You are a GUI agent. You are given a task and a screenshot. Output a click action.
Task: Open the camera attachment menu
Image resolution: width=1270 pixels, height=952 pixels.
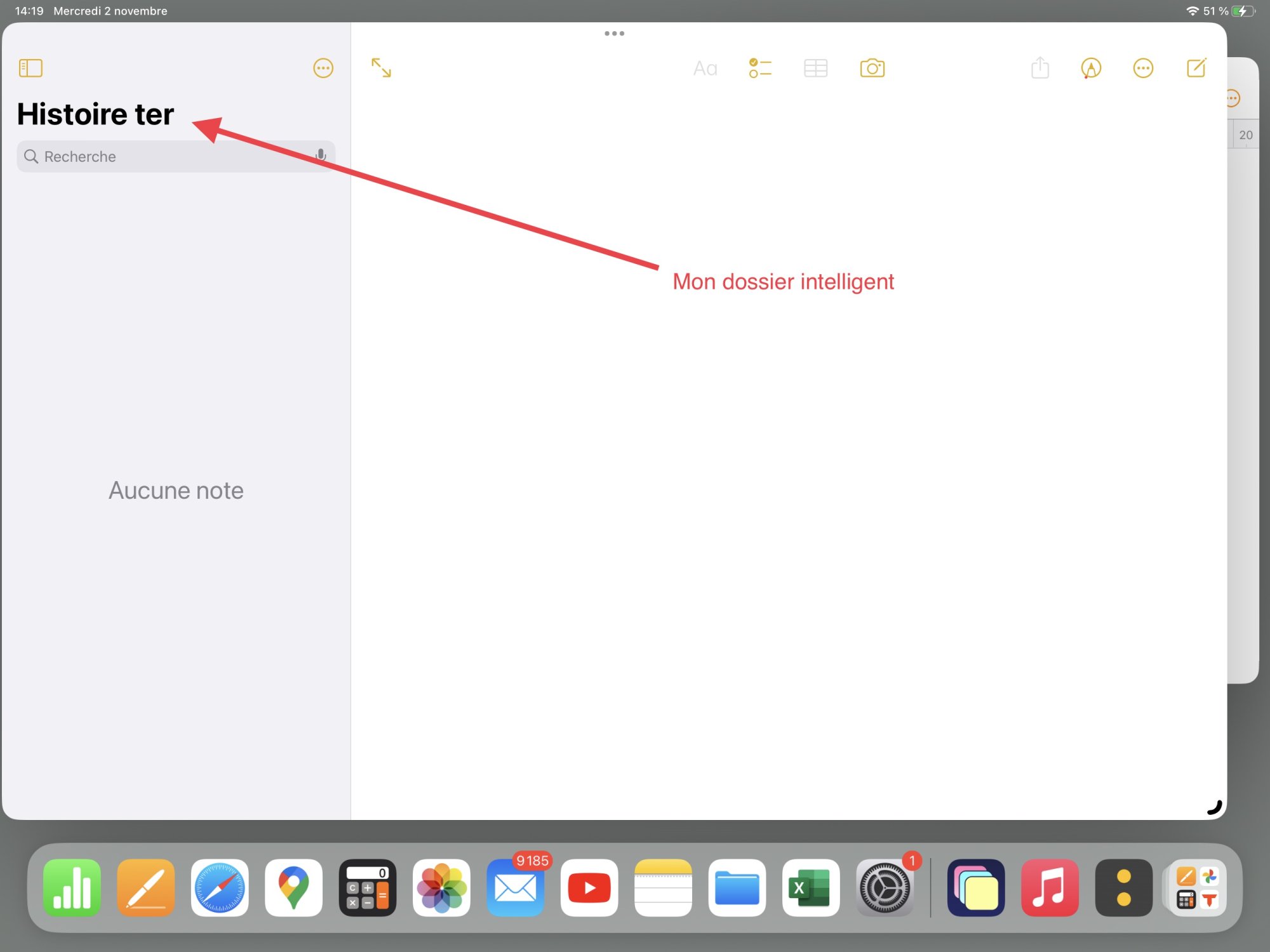coord(872,68)
